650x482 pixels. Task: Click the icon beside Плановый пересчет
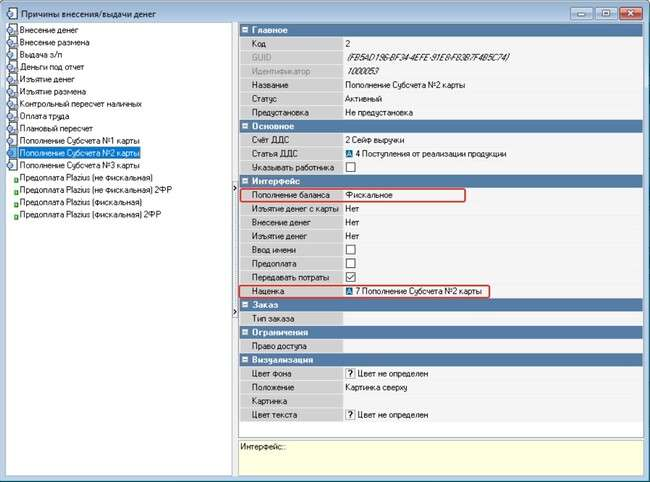(12, 128)
